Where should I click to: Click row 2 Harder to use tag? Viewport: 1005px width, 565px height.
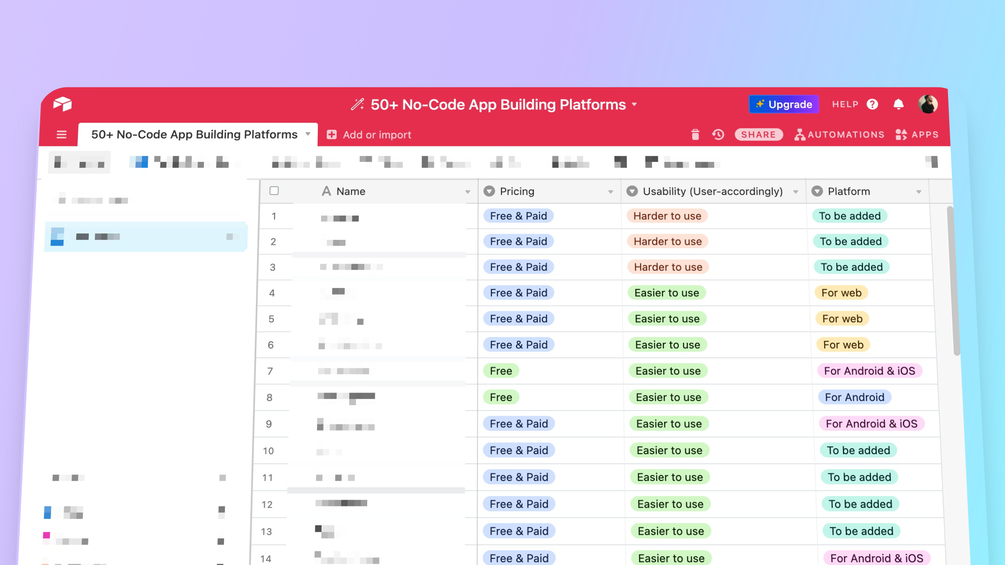pyautogui.click(x=668, y=242)
